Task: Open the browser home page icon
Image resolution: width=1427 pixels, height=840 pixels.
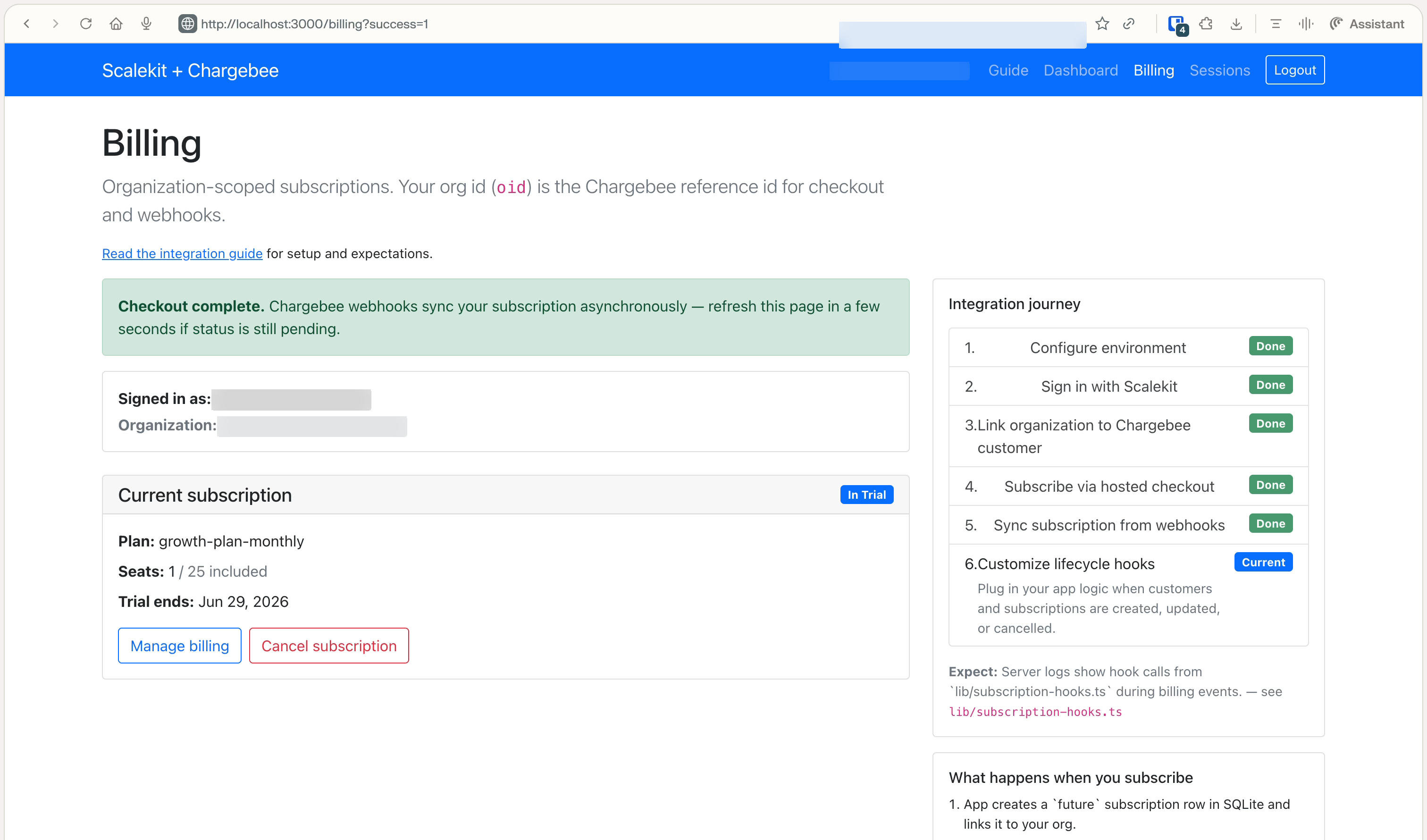Action: [x=116, y=24]
